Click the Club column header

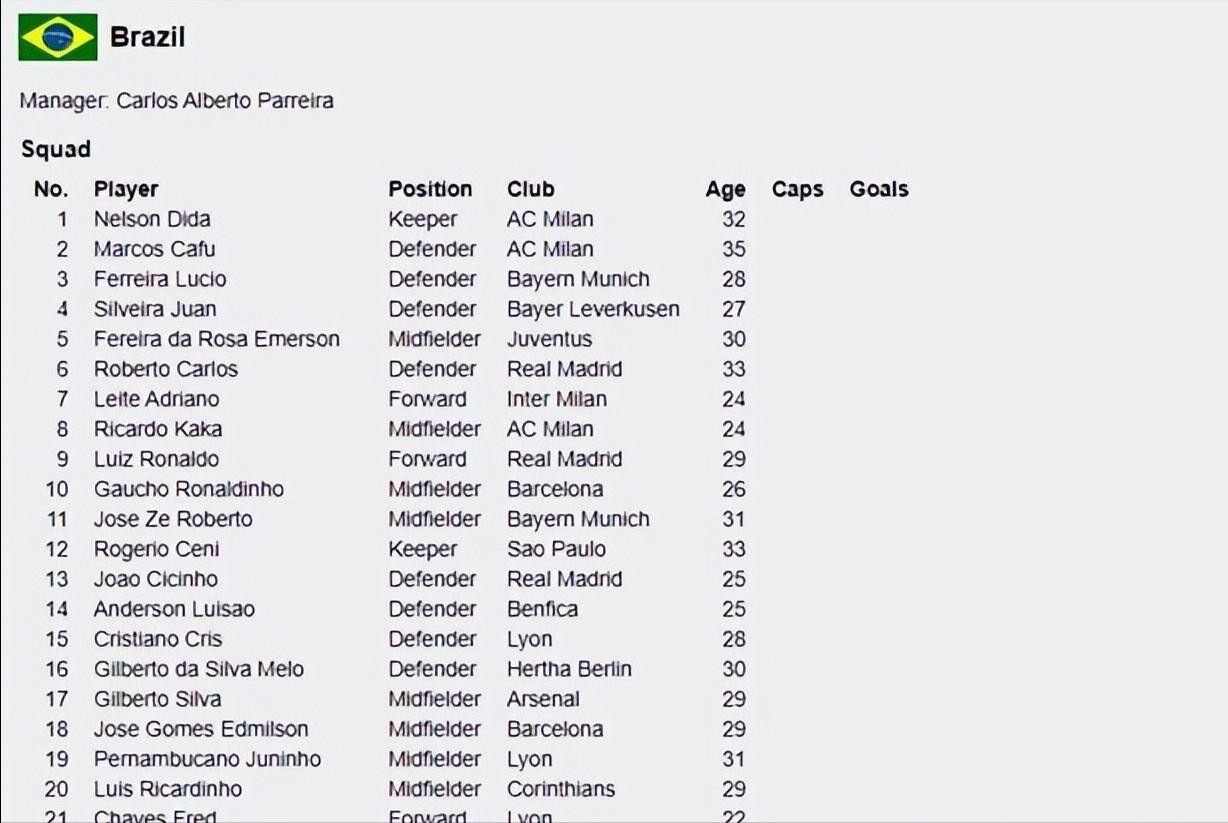click(x=530, y=189)
